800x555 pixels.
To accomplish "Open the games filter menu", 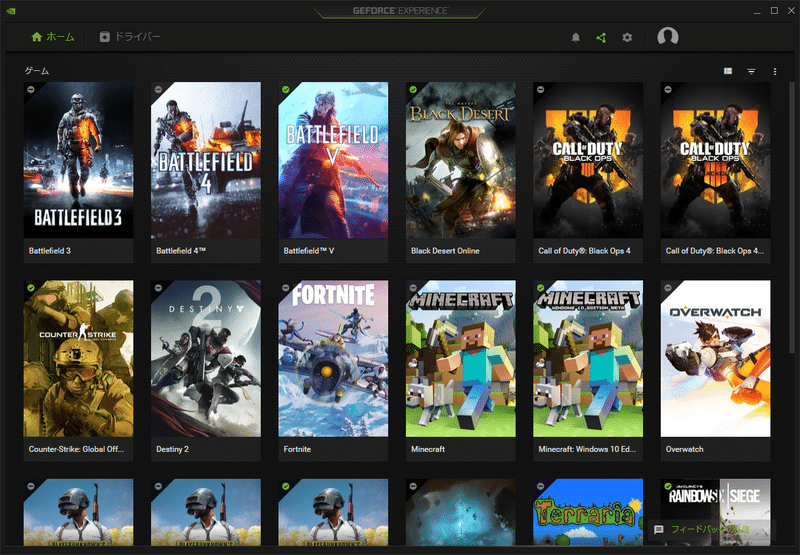I will pos(752,71).
